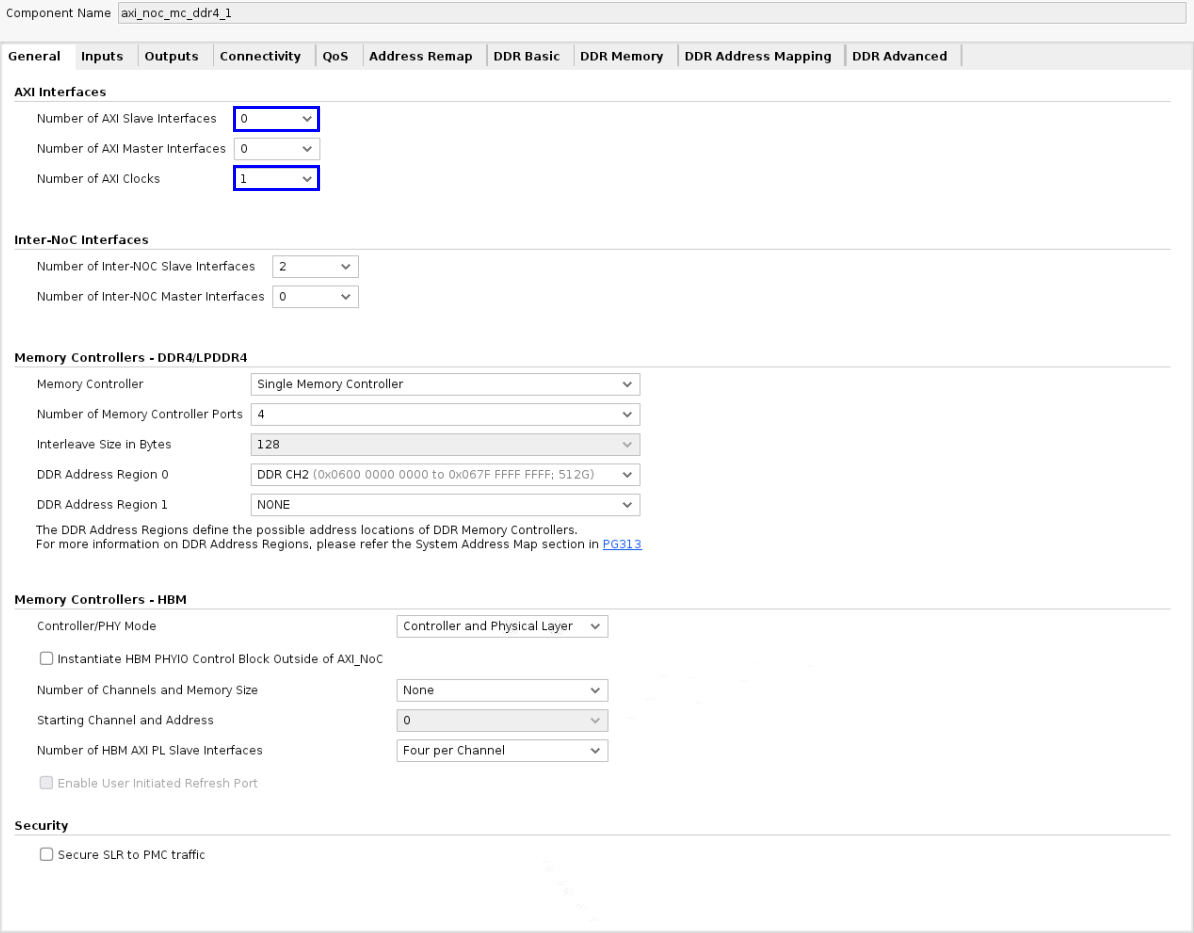Open the PG313 documentation link
This screenshot has height=933, width=1194.
pyautogui.click(x=621, y=545)
